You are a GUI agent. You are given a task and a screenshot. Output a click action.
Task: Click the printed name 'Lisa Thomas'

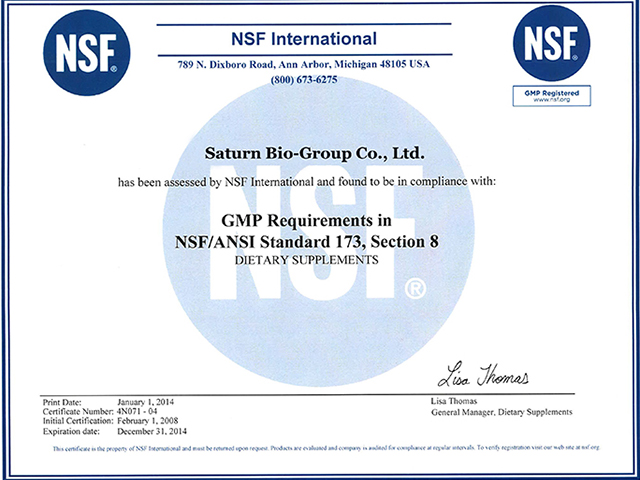(x=454, y=401)
